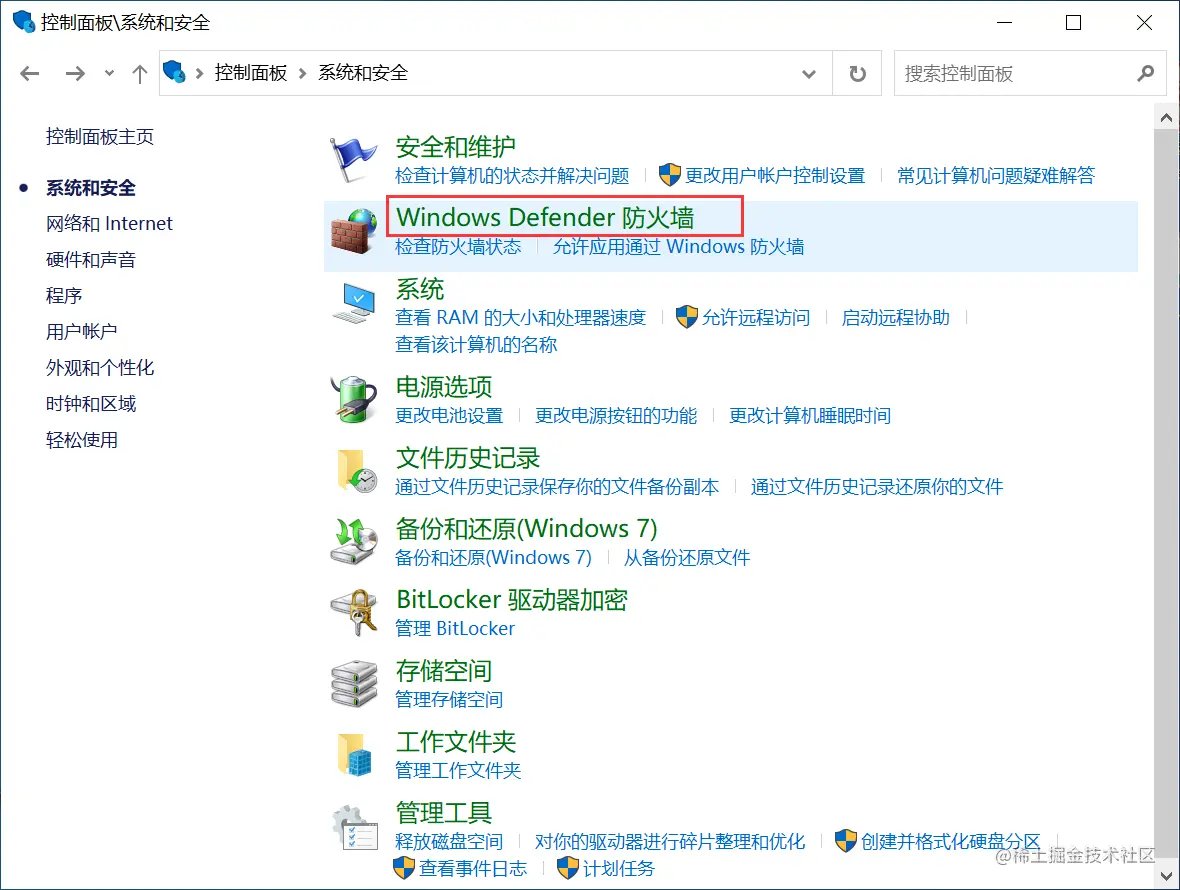
Task: Click the Administrative Tools gear checklist icon
Action: [x=354, y=827]
